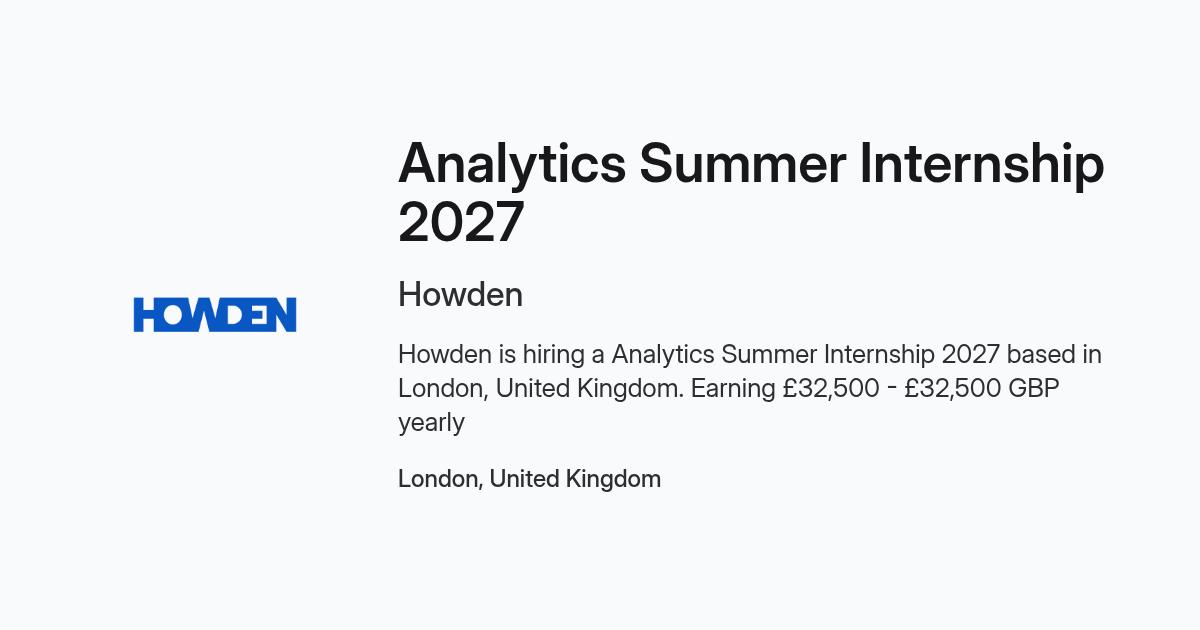The width and height of the screenshot is (1200, 630).
Task: Click the 2027 inside the description paragraph
Action: [x=970, y=355]
